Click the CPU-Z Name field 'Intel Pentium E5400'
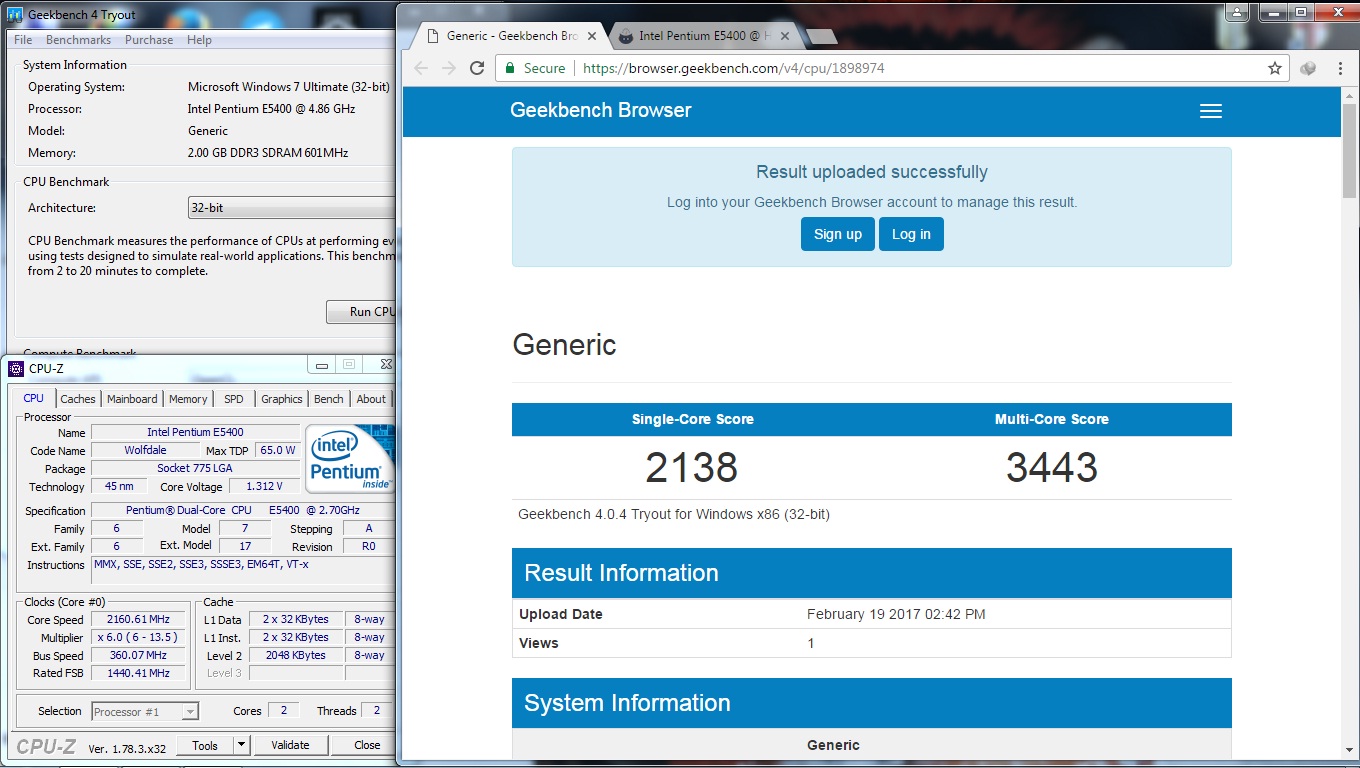This screenshot has width=1360, height=768. 195,432
